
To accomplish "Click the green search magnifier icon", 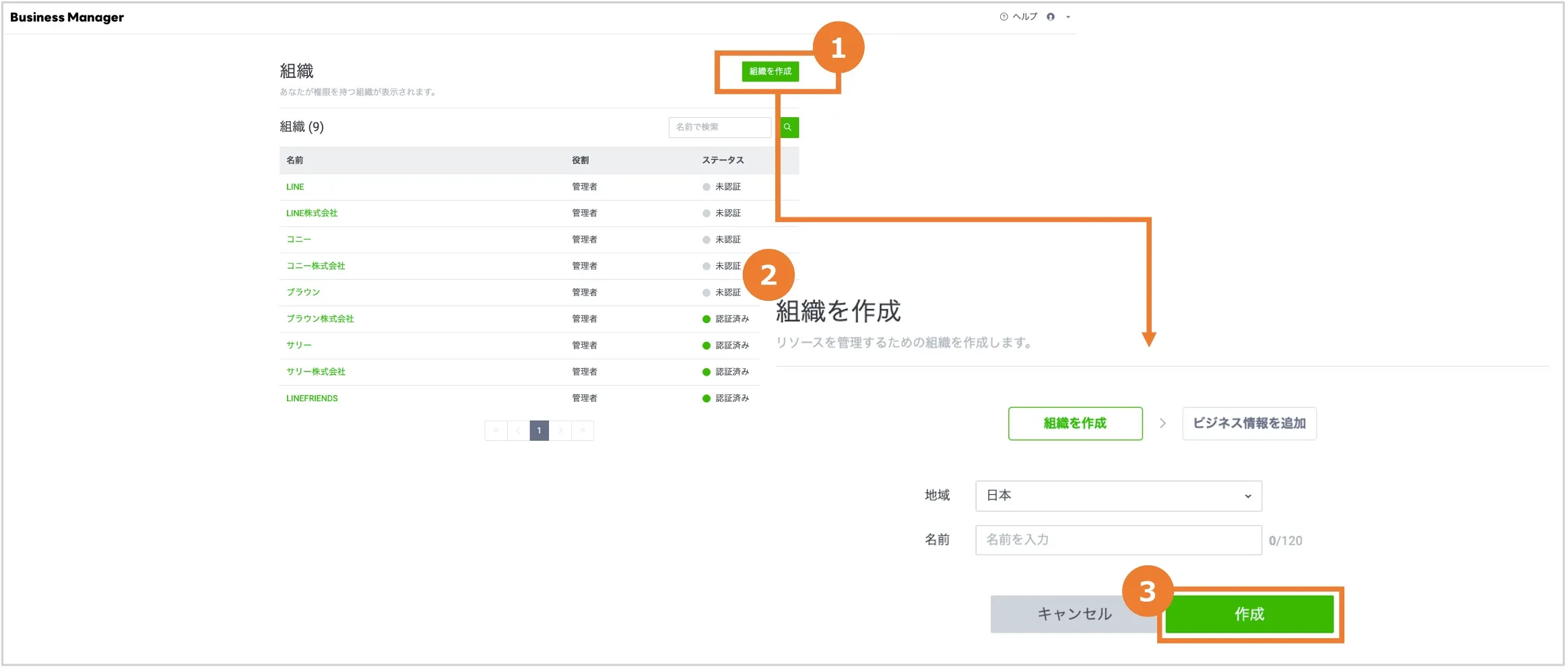I will click(789, 127).
